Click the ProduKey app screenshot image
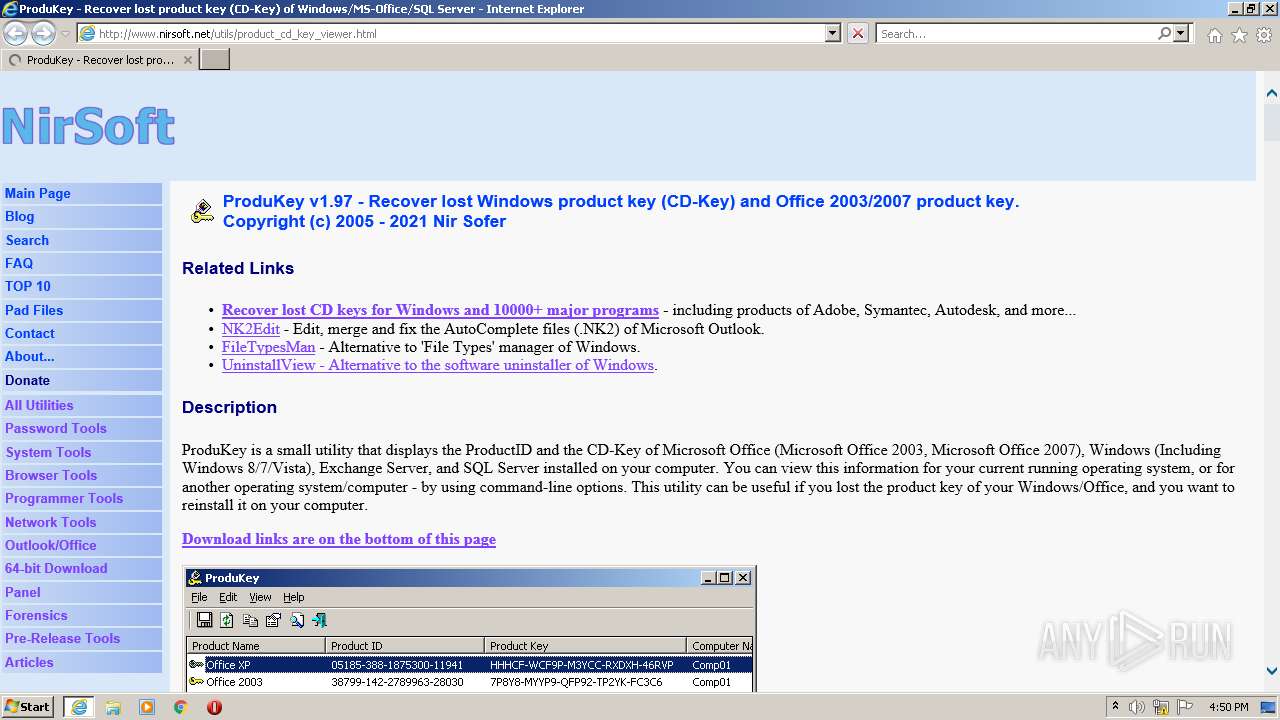1280x720 pixels. coord(469,629)
